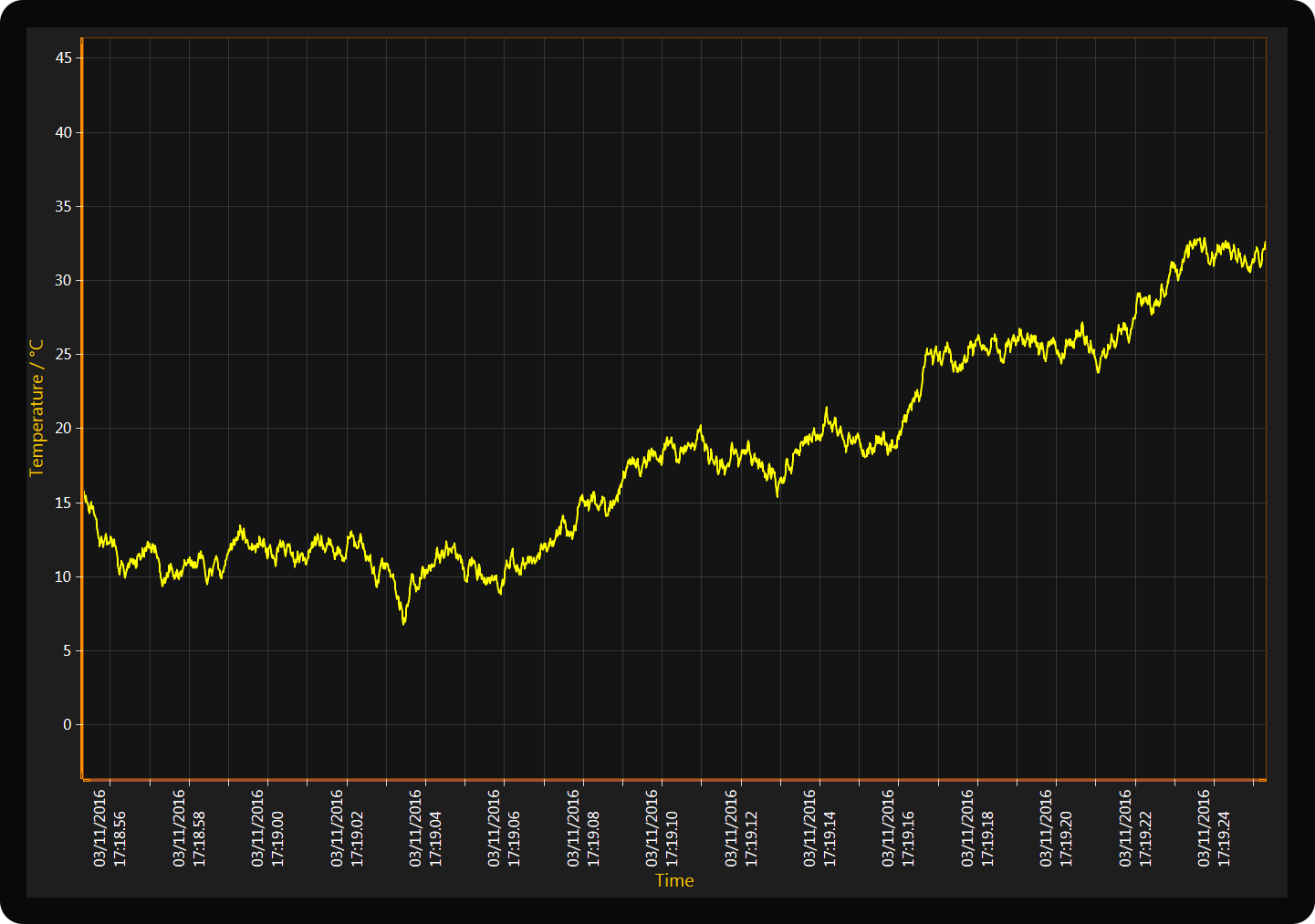Select the orange vertical Y-axis line

(82, 409)
